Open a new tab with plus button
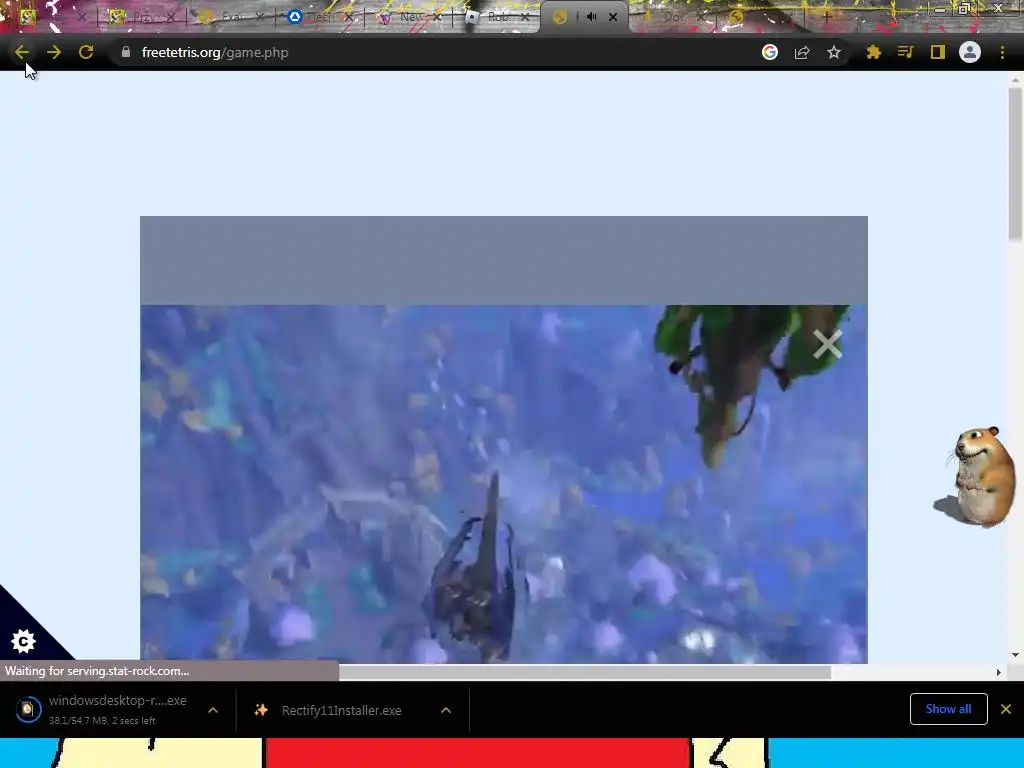Screen dimensions: 1024x768 pos(825,17)
